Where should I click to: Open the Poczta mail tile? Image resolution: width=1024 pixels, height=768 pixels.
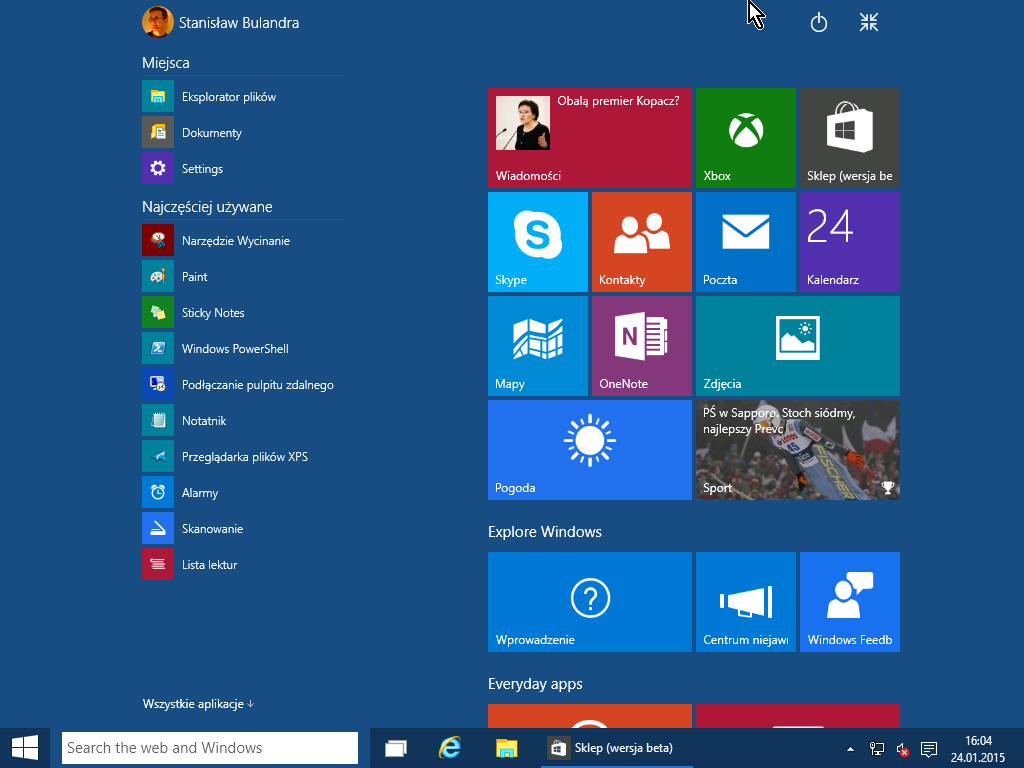coord(745,241)
